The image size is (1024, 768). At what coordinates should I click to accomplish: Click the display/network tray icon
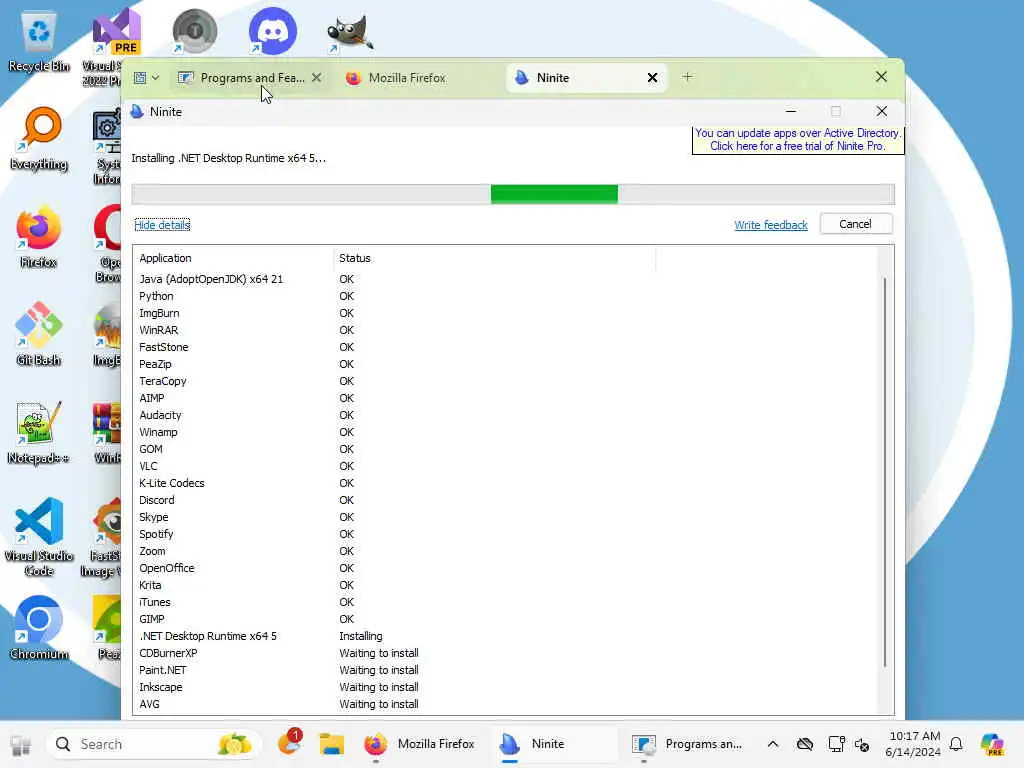pos(836,744)
